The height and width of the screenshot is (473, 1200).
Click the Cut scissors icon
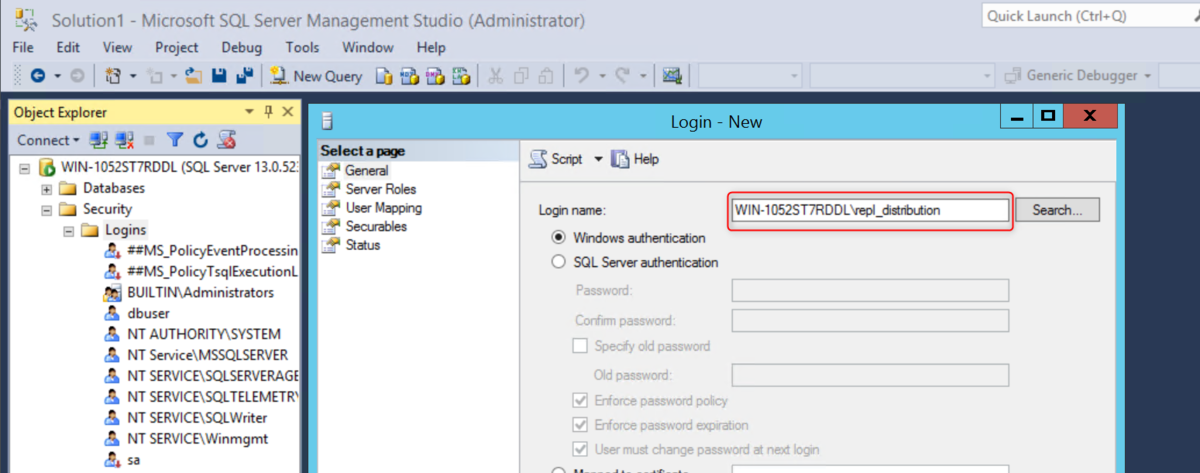tap(496, 75)
